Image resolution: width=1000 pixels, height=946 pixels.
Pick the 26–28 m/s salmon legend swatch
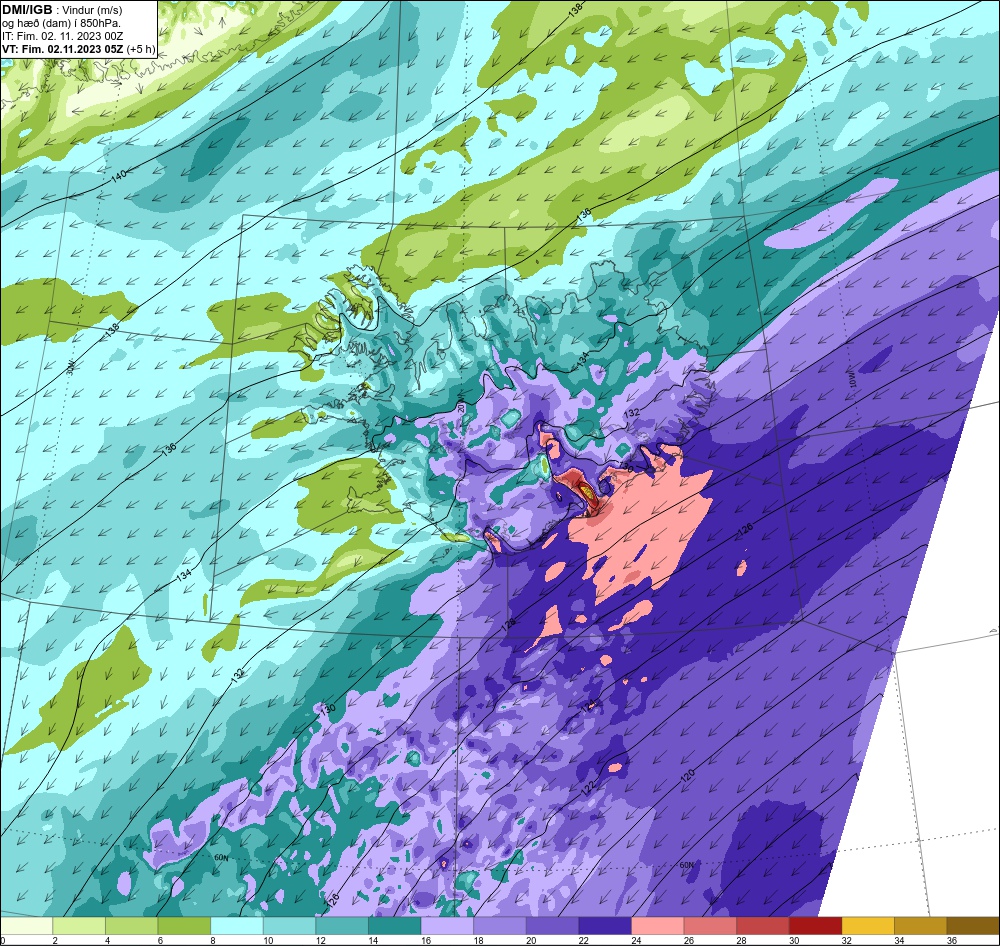pyautogui.click(x=710, y=926)
